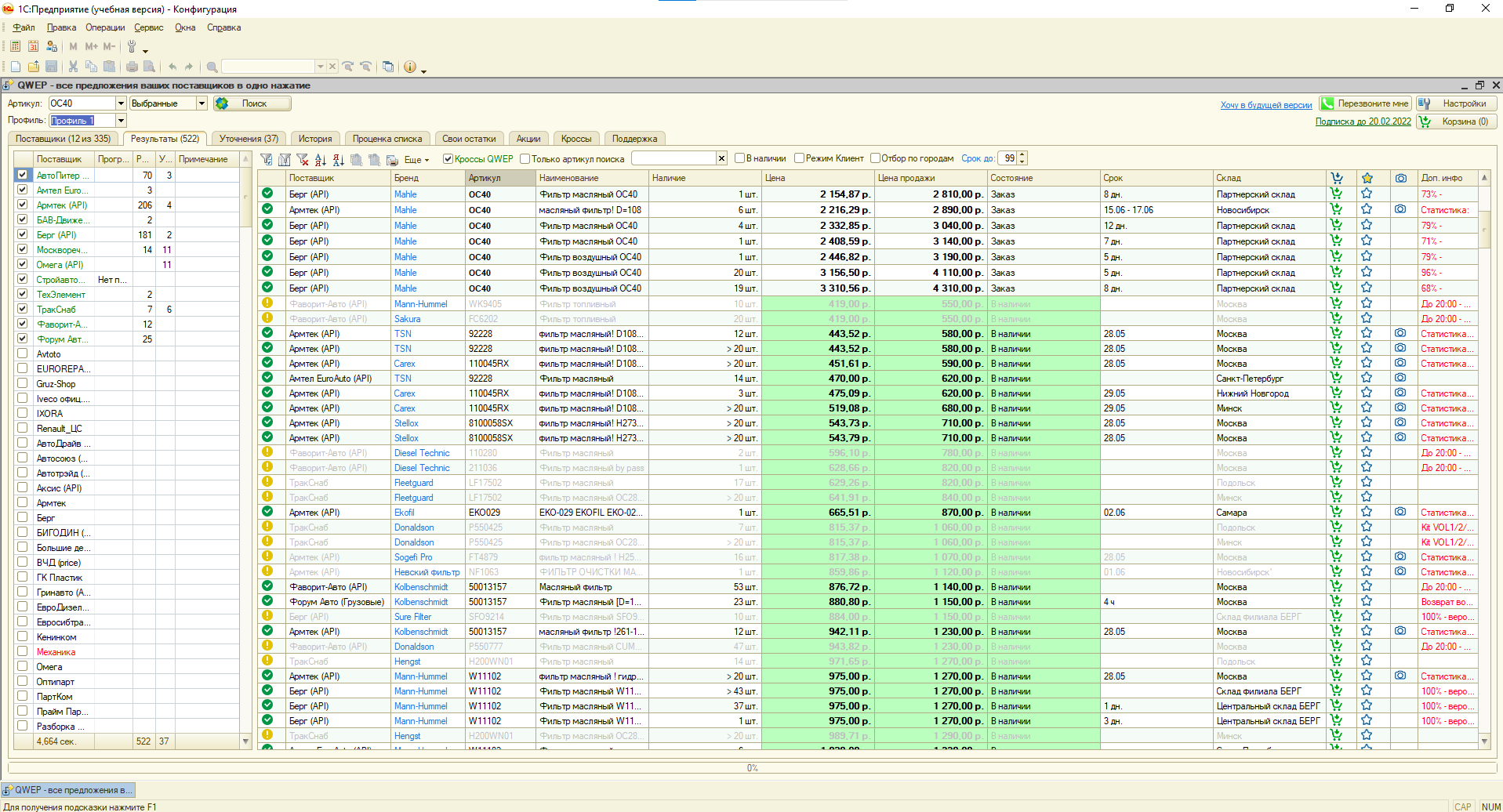Screen dimensions: 1503x812
Task: Open the column filter settings icon
Action: coord(285,159)
